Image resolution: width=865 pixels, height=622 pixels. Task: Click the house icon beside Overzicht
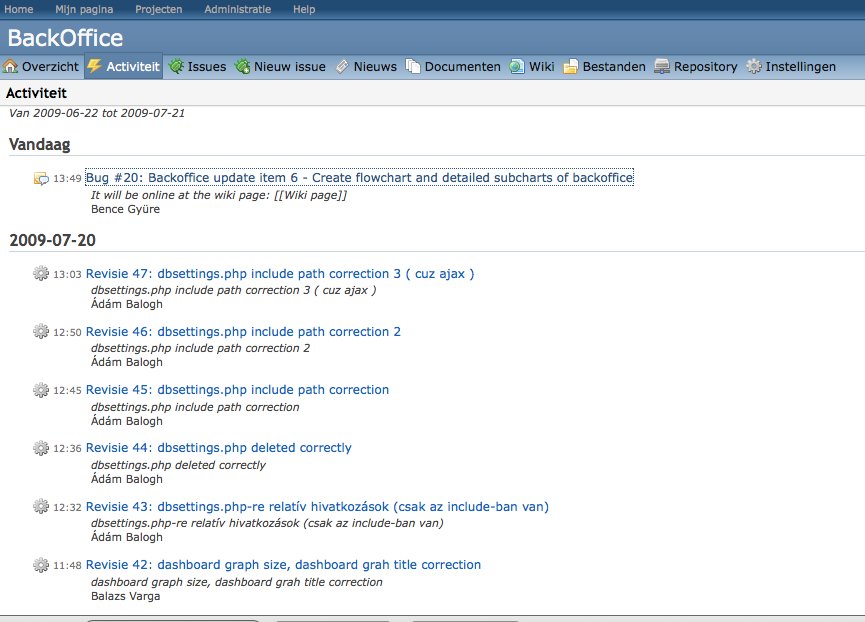pos(11,67)
